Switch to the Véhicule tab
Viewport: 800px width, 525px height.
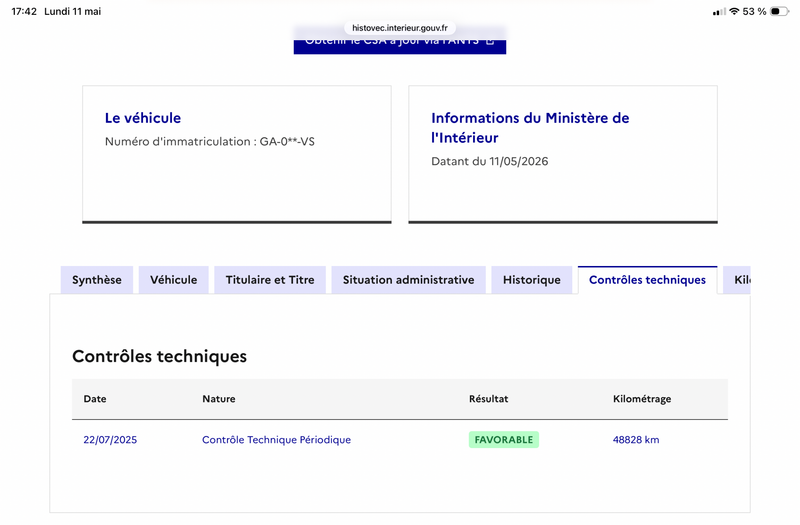pos(173,280)
